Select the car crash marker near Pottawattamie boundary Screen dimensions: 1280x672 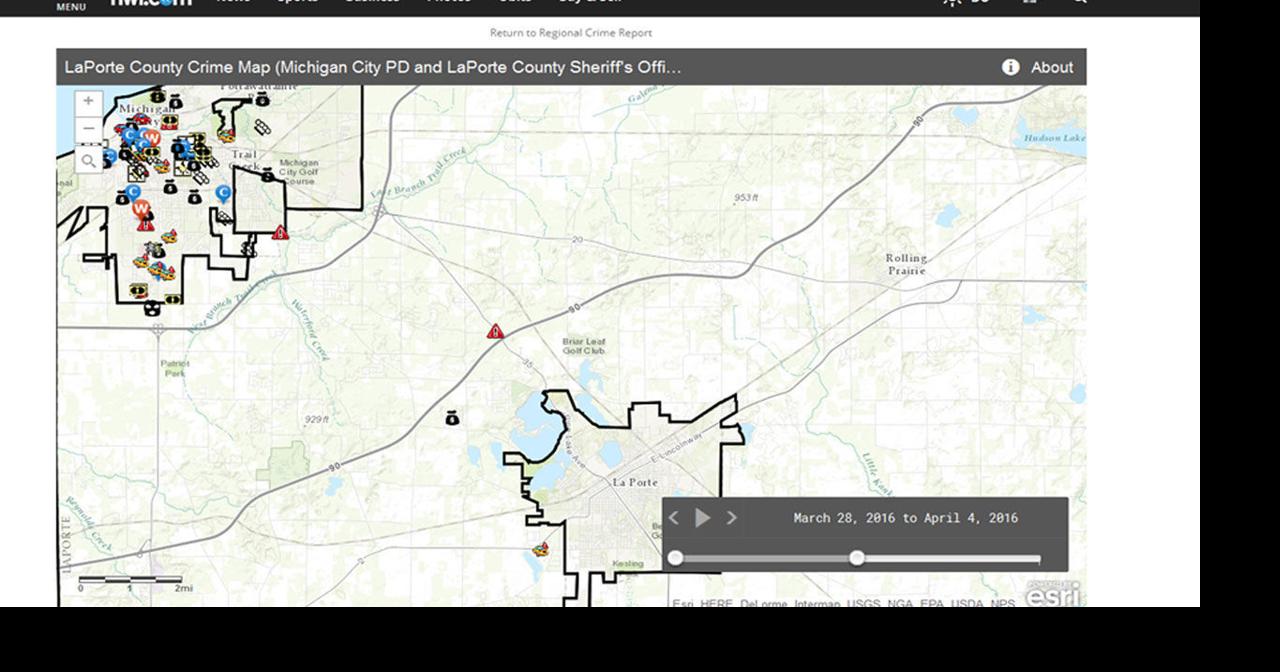(226, 137)
